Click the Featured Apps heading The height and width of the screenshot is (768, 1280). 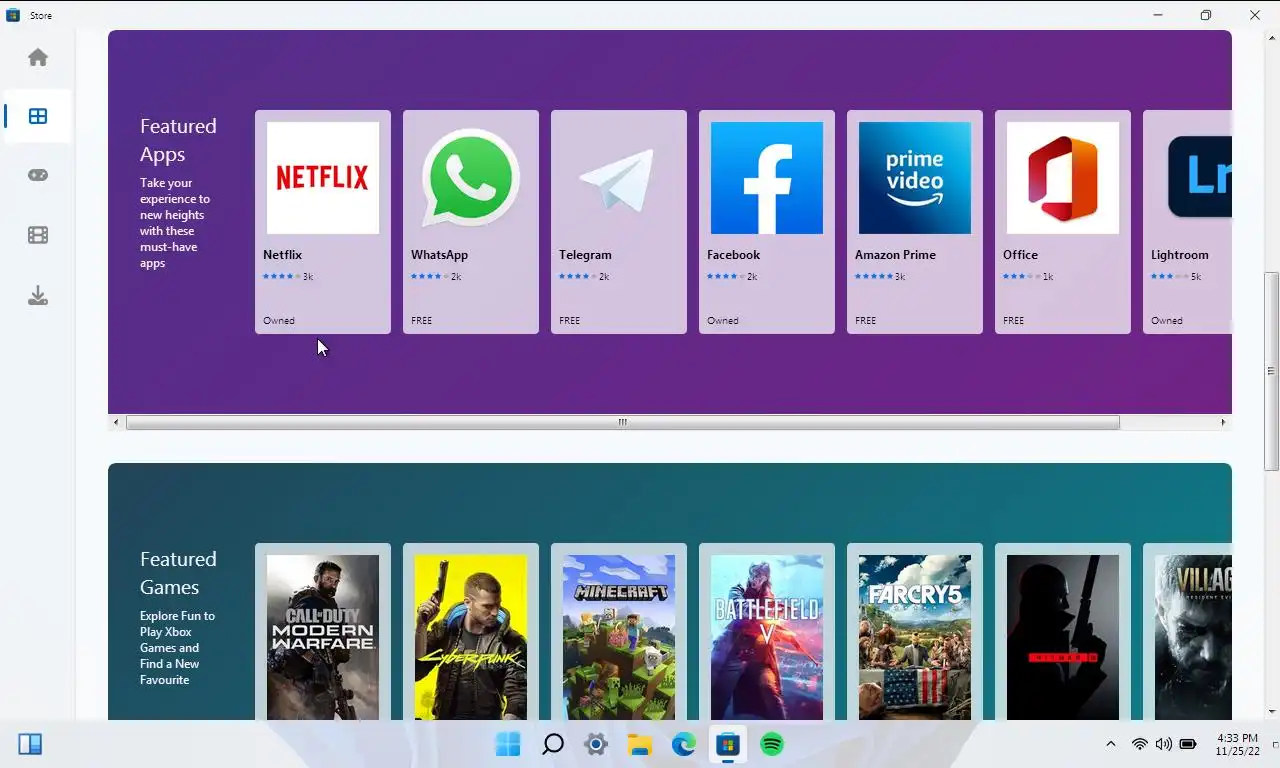click(178, 140)
